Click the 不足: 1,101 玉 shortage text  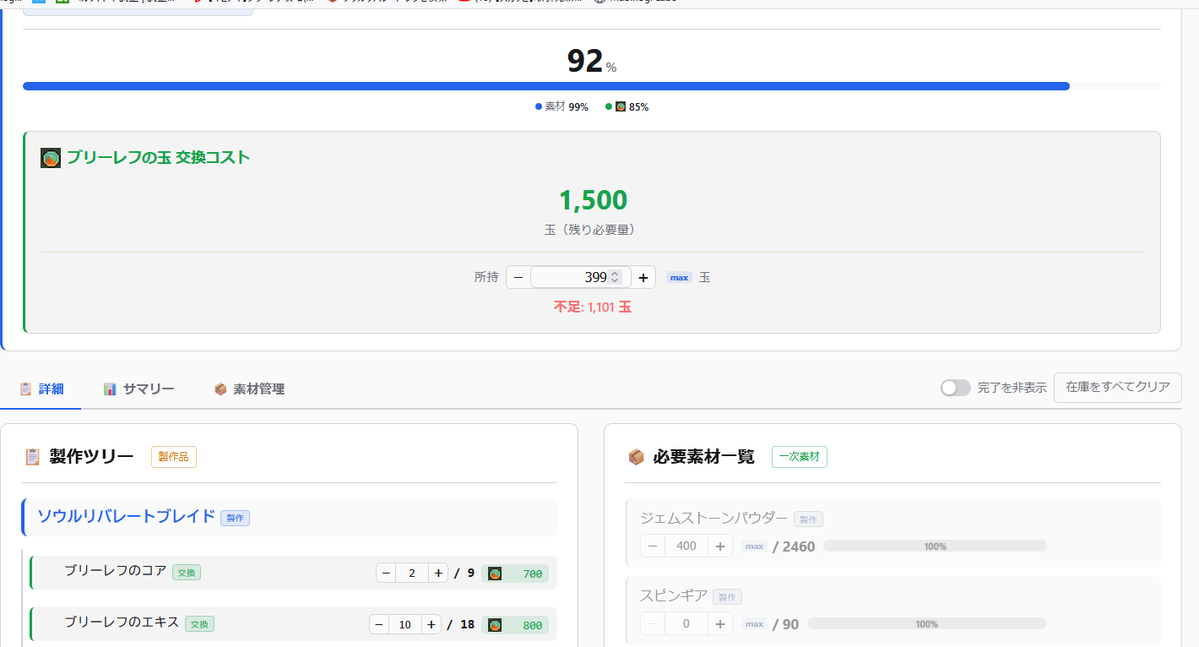[593, 307]
